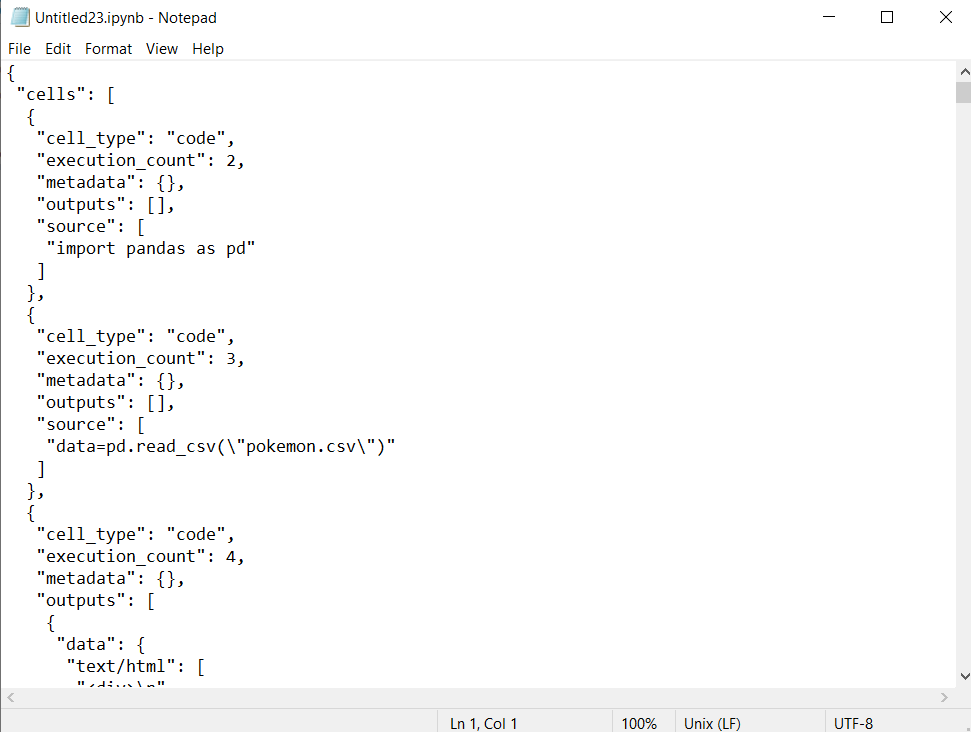
Task: Click the right arrow of horizontal scrollbar
Action: [x=944, y=697]
